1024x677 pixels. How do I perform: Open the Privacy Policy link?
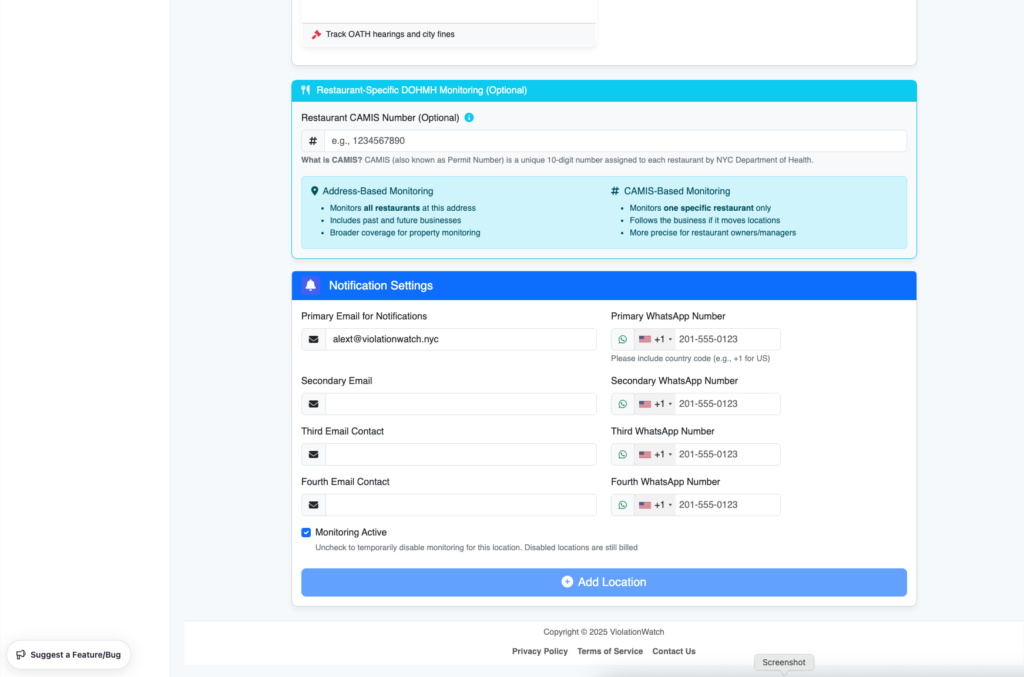[x=540, y=651]
